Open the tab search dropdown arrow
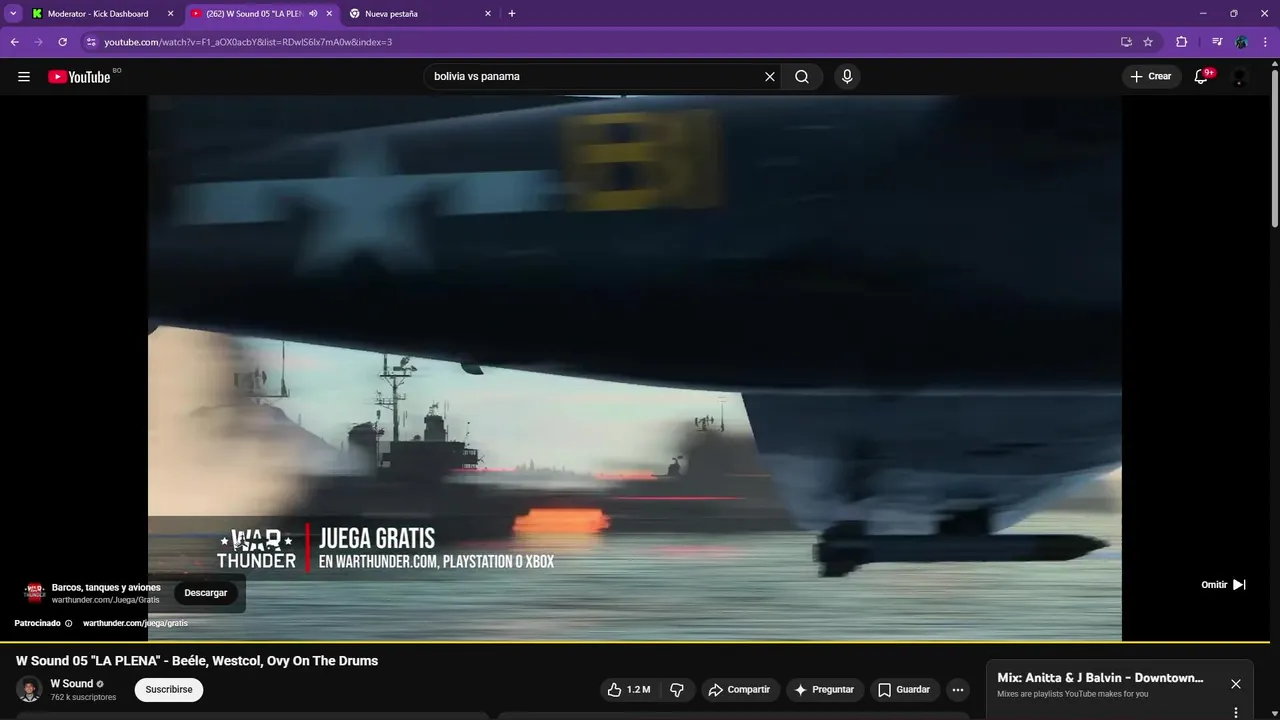Image resolution: width=1280 pixels, height=720 pixels. 13,14
